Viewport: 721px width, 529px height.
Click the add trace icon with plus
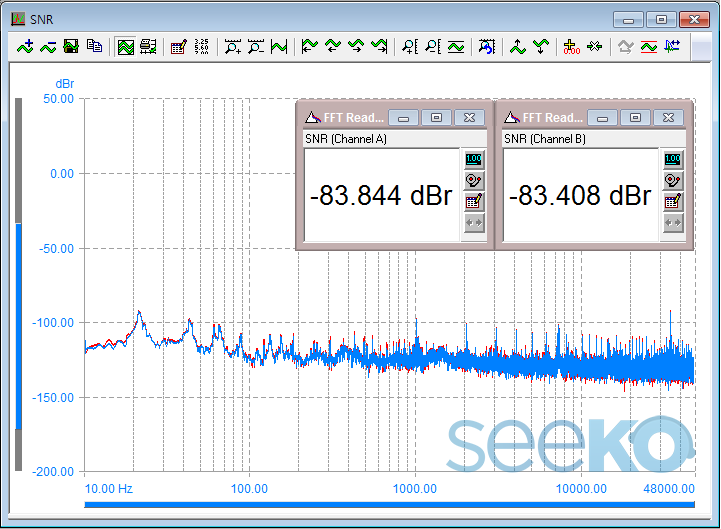coord(25,46)
